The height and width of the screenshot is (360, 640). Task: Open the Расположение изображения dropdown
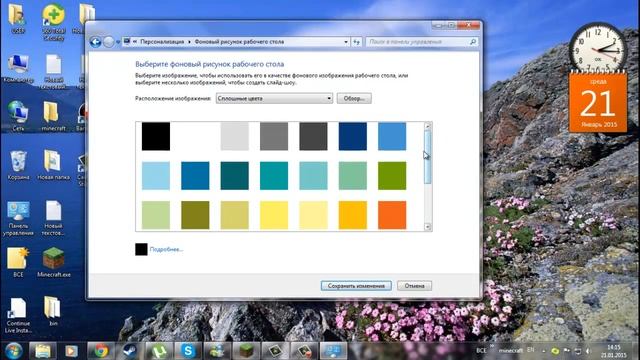click(274, 98)
